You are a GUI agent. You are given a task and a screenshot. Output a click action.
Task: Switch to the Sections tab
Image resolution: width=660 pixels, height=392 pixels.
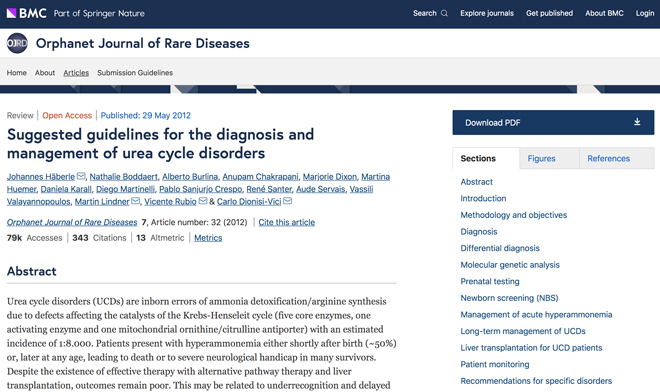coord(486,158)
